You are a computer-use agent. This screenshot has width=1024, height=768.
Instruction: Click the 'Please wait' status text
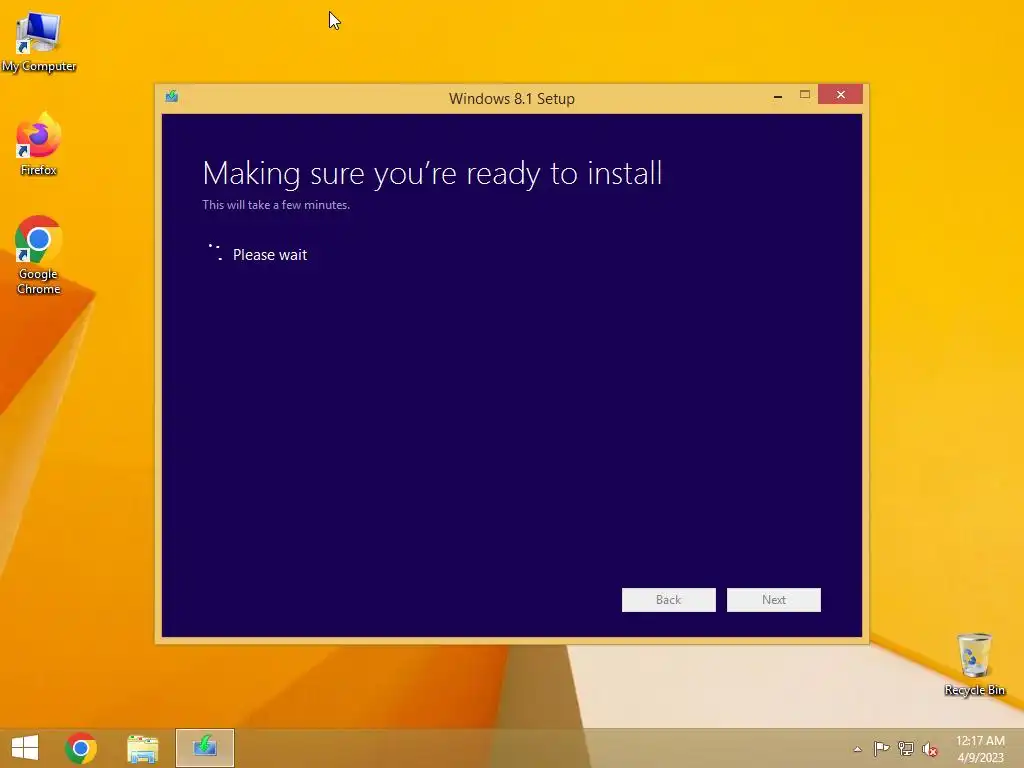point(270,255)
